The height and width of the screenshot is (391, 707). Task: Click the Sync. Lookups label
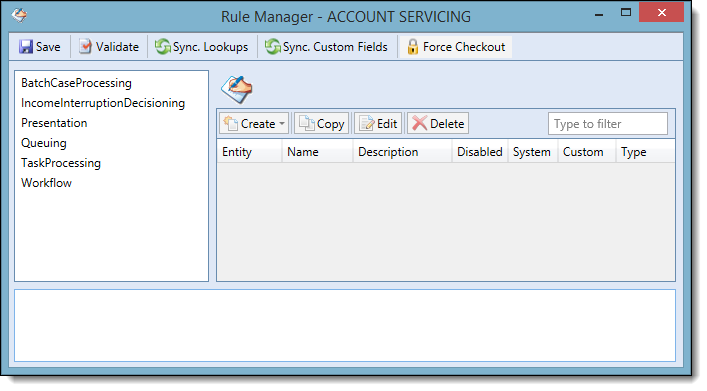tap(211, 47)
